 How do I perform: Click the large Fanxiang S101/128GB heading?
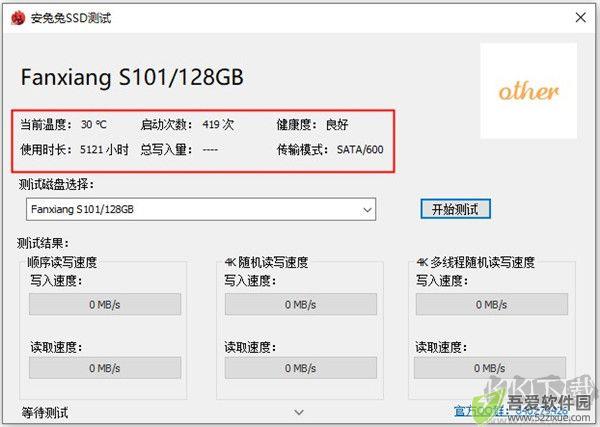132,77
